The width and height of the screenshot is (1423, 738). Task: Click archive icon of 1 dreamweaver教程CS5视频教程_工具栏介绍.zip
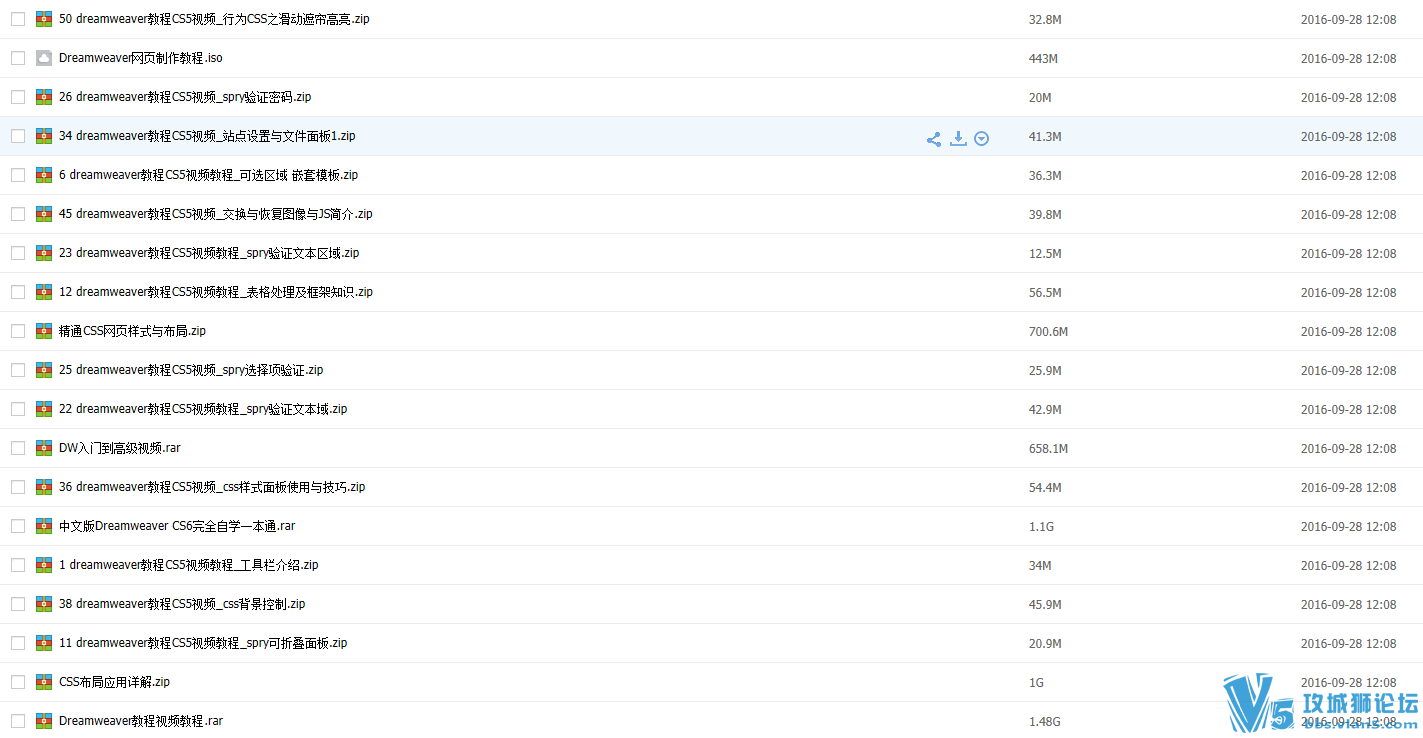tap(44, 565)
